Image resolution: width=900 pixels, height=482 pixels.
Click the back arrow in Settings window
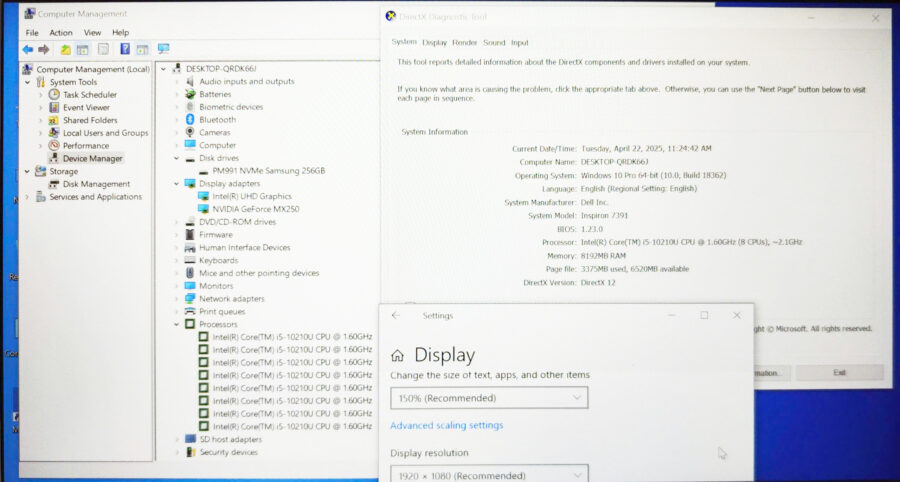395,315
